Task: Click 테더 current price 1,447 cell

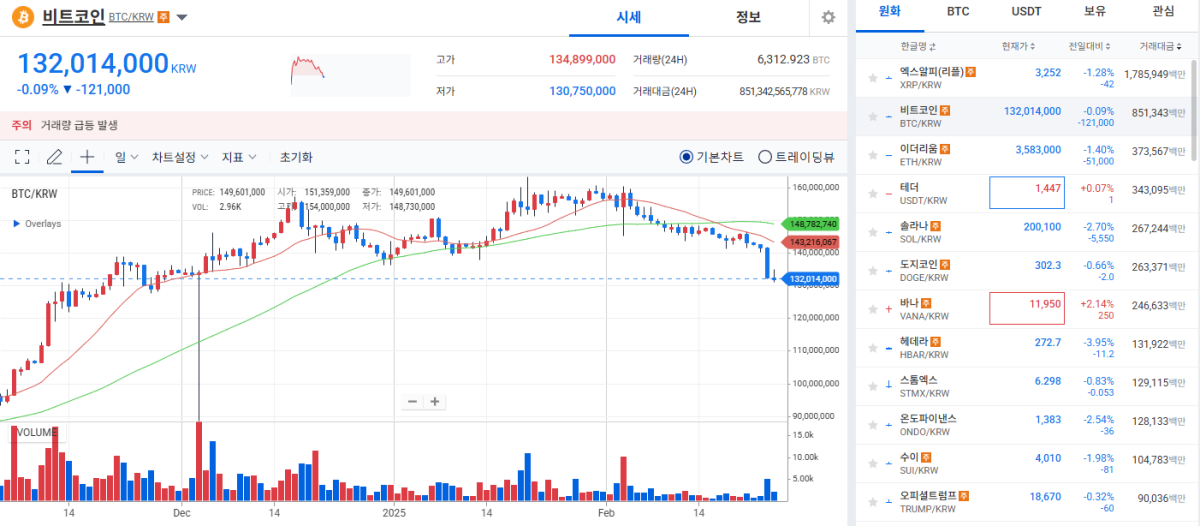Action: [x=1026, y=194]
